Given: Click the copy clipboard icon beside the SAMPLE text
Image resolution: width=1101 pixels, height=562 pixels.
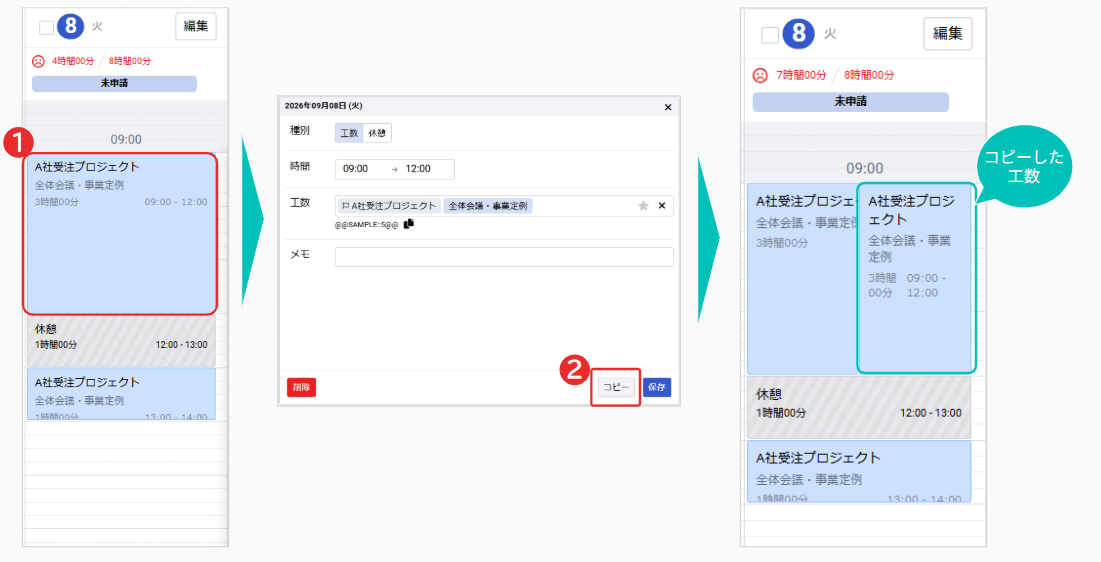Looking at the screenshot, I should [x=409, y=223].
